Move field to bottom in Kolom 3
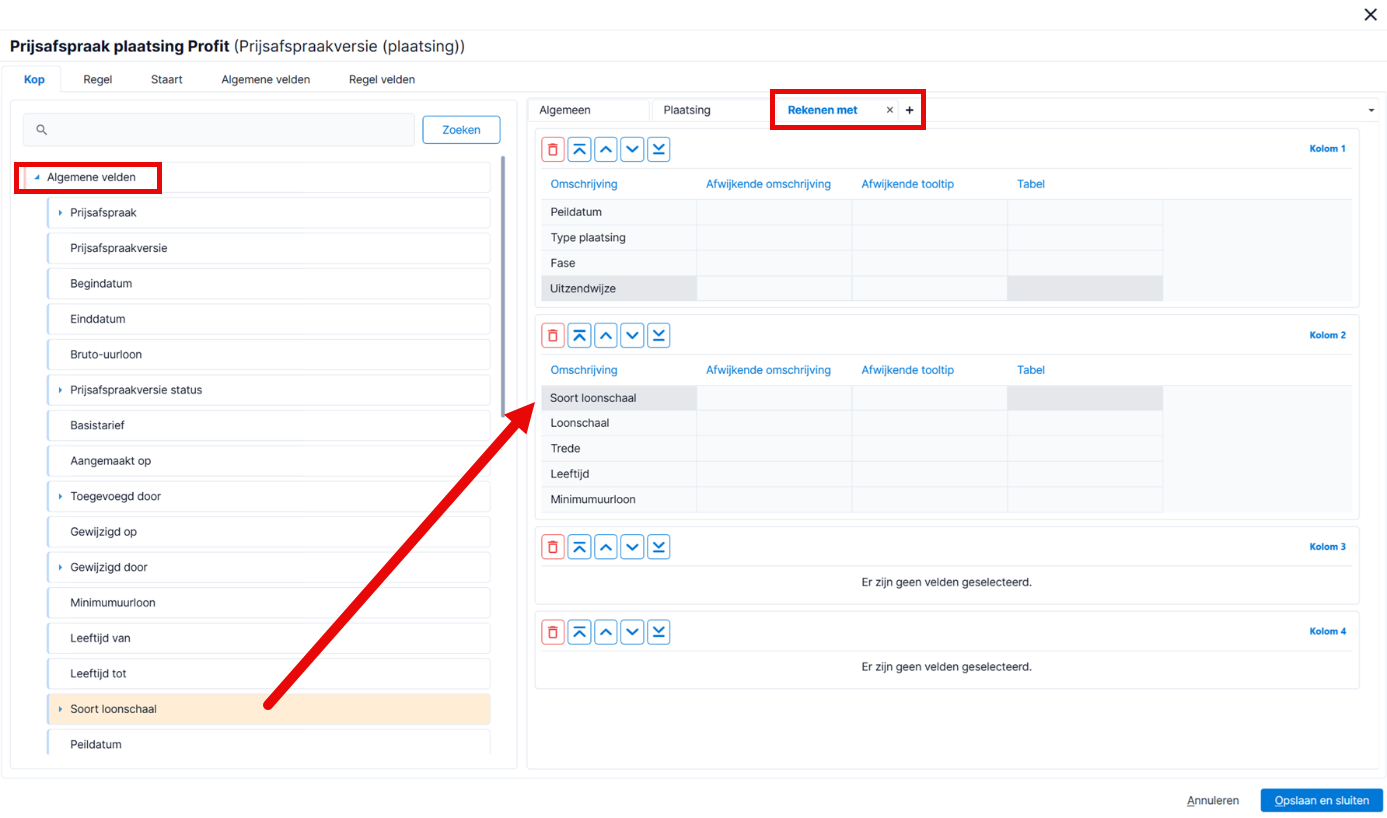This screenshot has height=818, width=1387. tap(659, 547)
